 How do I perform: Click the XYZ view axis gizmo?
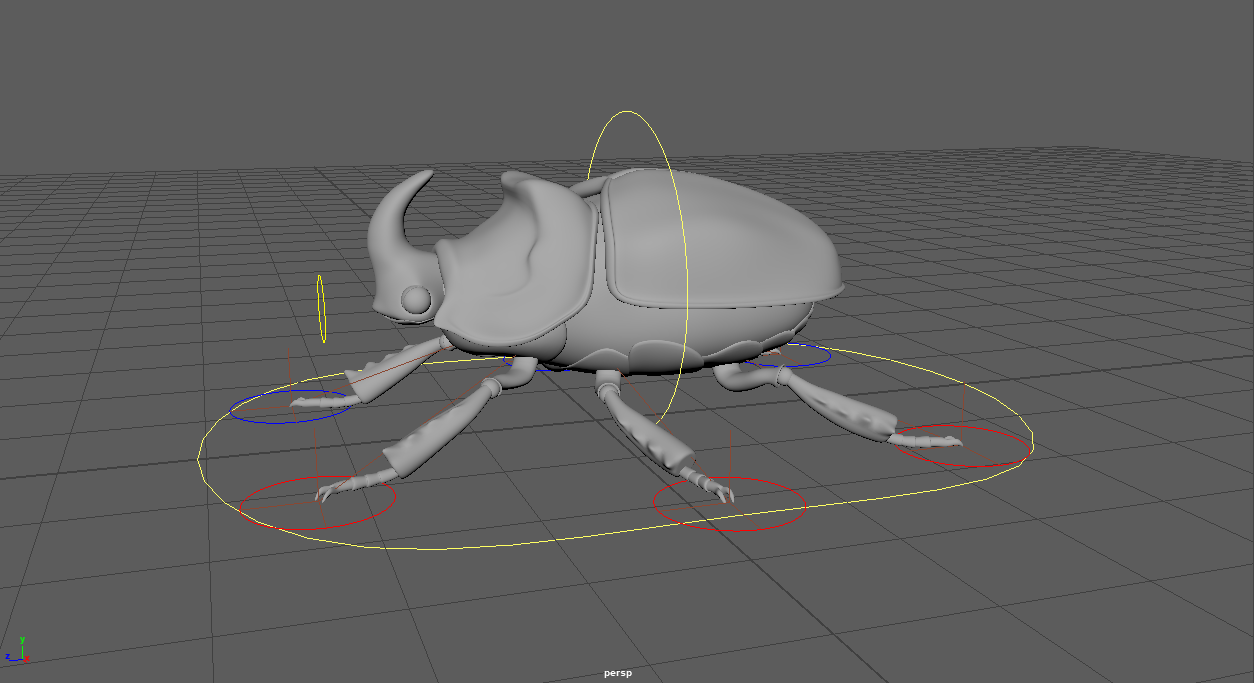click(17, 651)
